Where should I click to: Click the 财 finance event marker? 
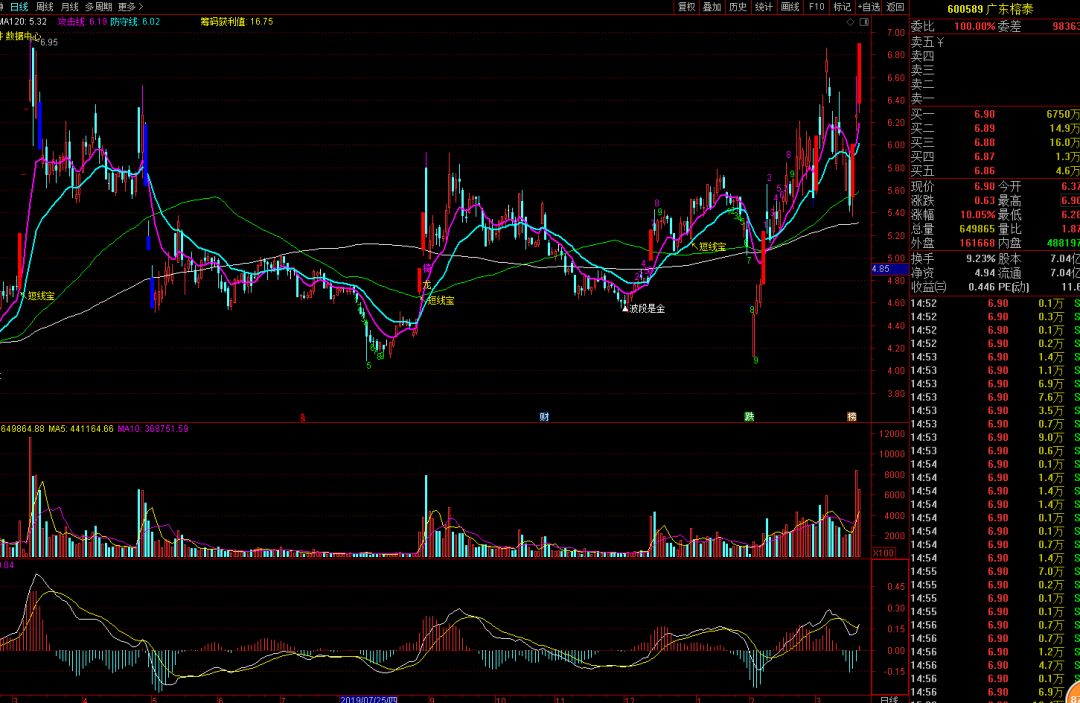tap(544, 415)
